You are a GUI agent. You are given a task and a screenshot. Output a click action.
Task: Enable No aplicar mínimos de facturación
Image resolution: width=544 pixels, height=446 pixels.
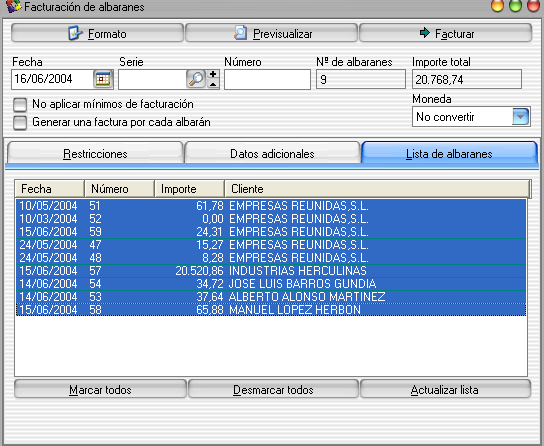[x=20, y=104]
